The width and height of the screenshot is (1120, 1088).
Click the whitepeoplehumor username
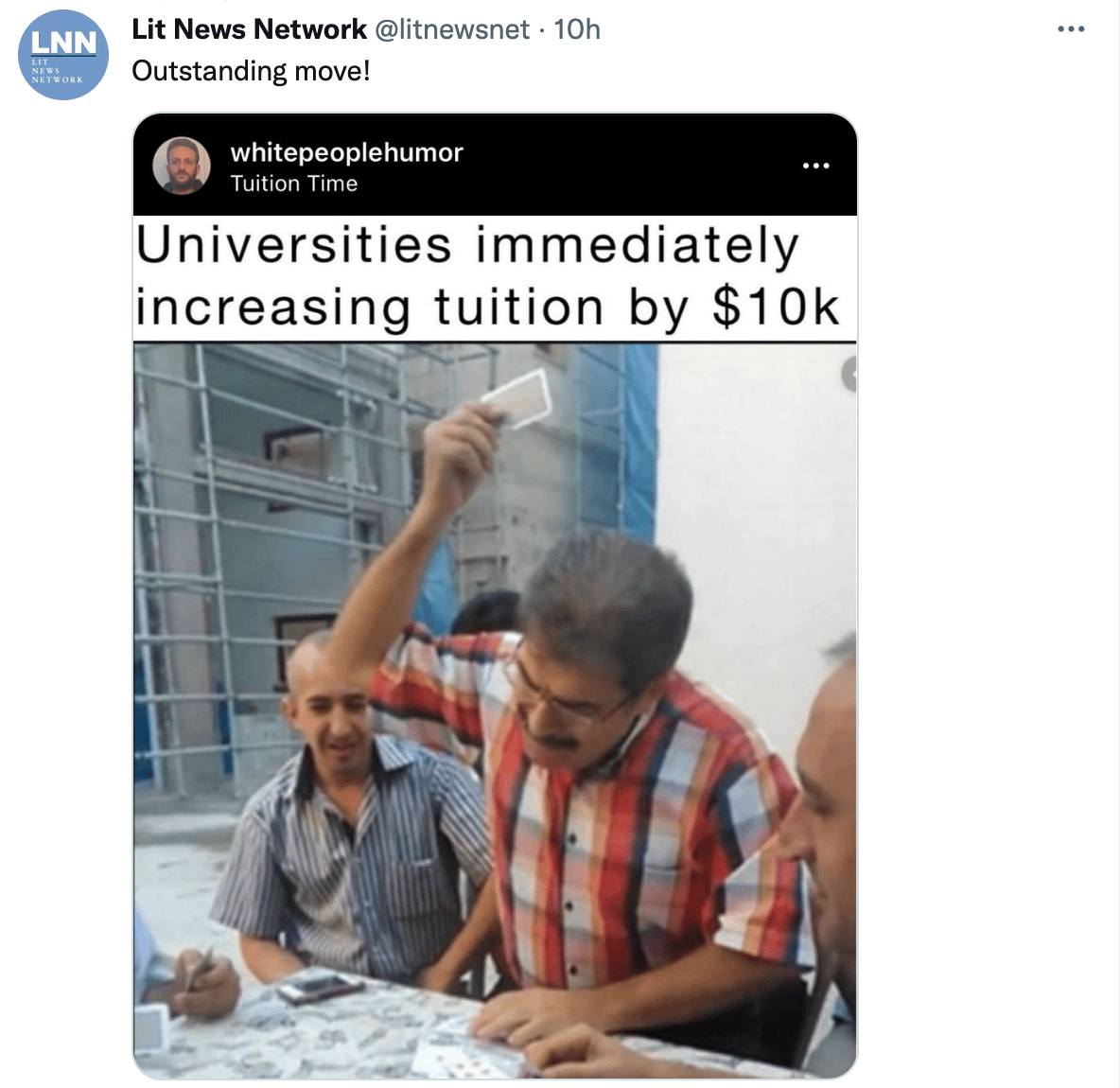346,152
